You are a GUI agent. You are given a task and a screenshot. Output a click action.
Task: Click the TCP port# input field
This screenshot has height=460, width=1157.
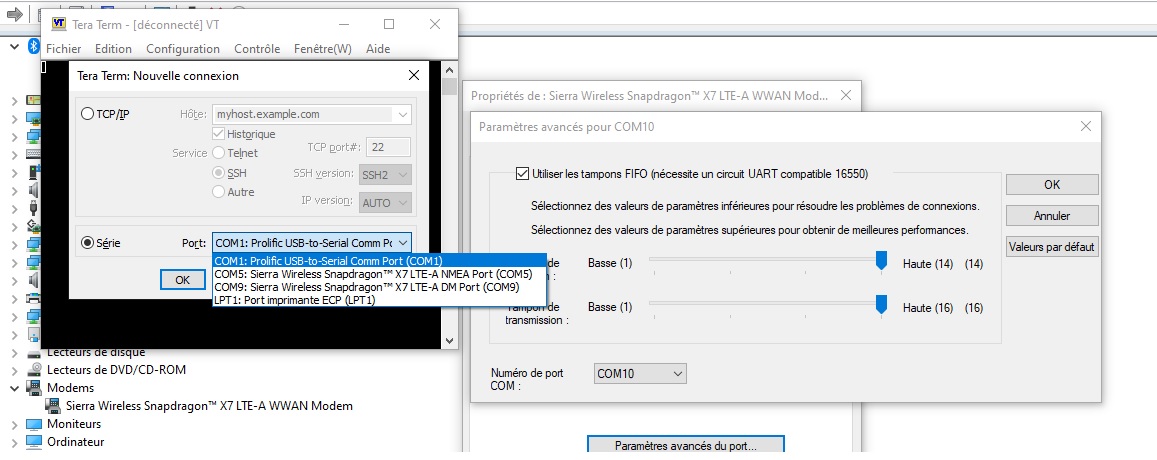coord(388,147)
